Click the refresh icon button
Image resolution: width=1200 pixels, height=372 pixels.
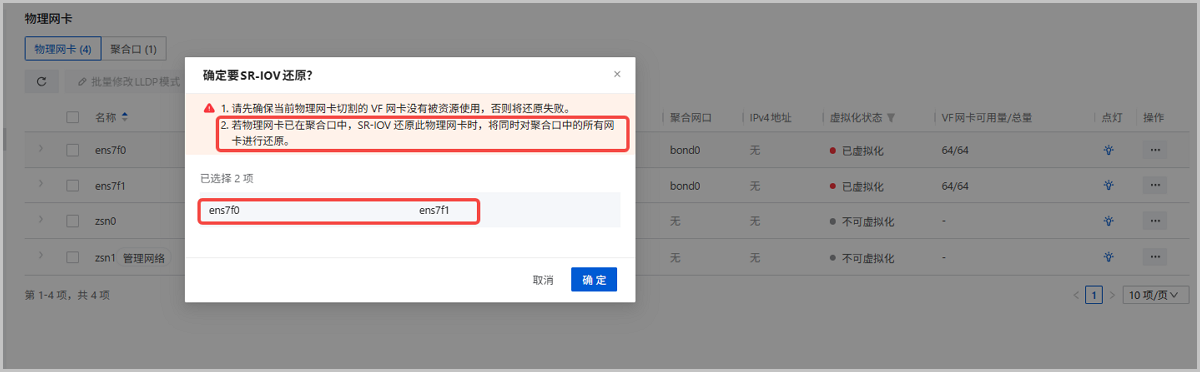[41, 81]
